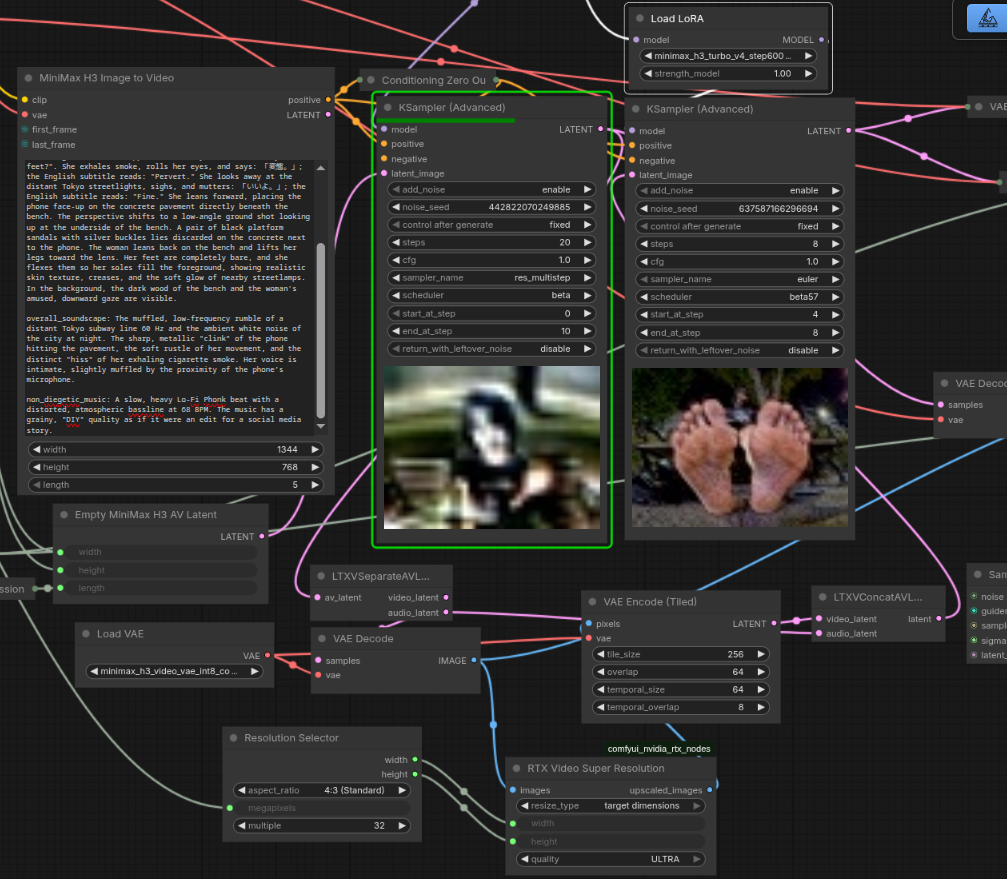Click prompt scrollbar up arrow

pyautogui.click(x=320, y=168)
